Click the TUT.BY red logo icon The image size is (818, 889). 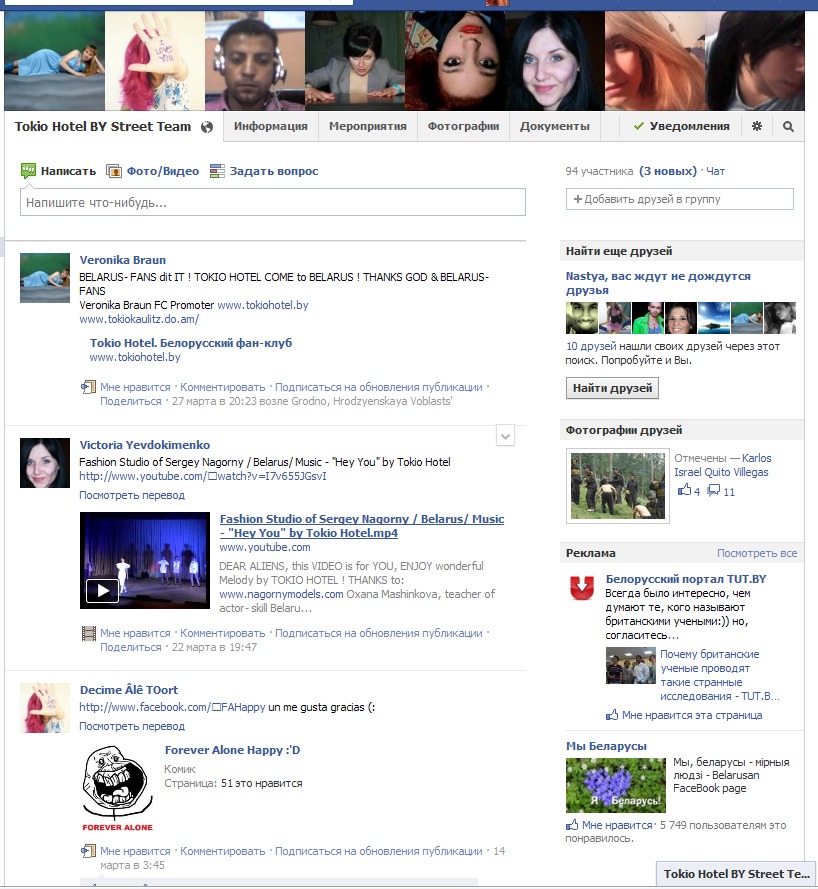click(582, 588)
